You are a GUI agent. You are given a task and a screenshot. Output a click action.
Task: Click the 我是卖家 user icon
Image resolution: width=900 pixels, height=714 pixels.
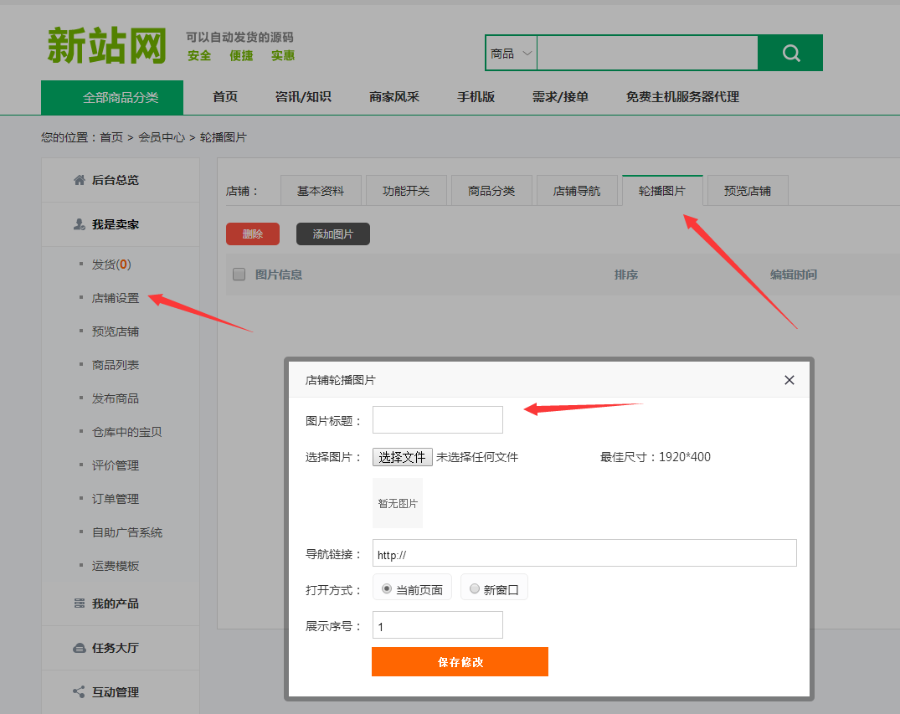pyautogui.click(x=79, y=224)
